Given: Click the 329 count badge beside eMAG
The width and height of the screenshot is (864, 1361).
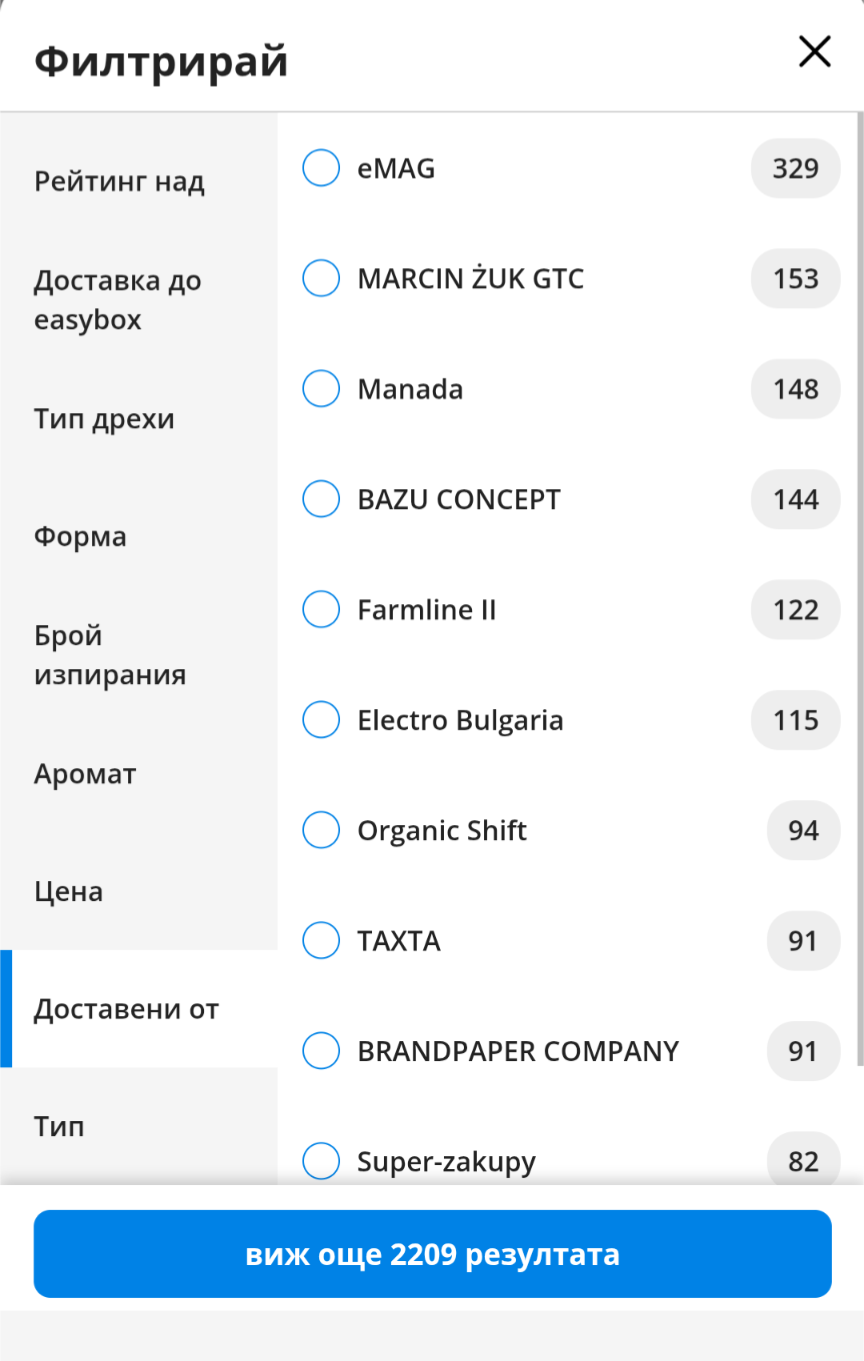Looking at the screenshot, I should point(795,168).
